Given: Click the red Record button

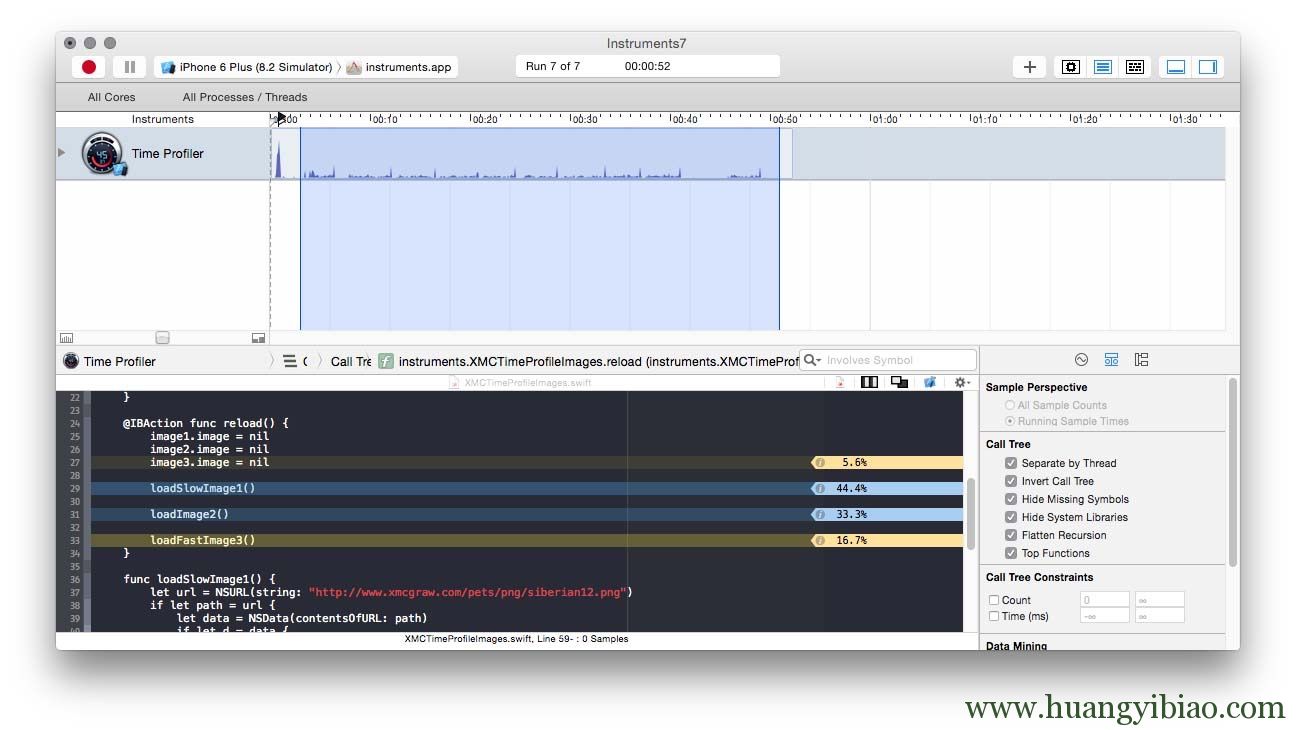Looking at the screenshot, I should (x=87, y=66).
